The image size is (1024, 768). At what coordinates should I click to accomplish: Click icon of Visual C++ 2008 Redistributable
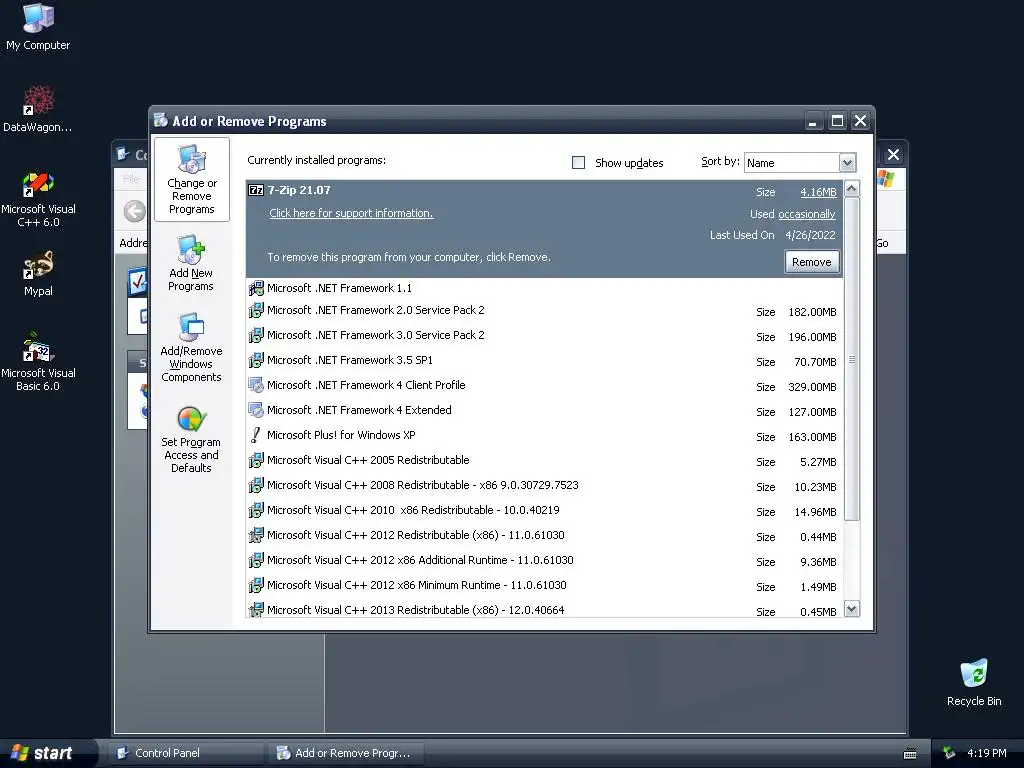click(x=256, y=485)
